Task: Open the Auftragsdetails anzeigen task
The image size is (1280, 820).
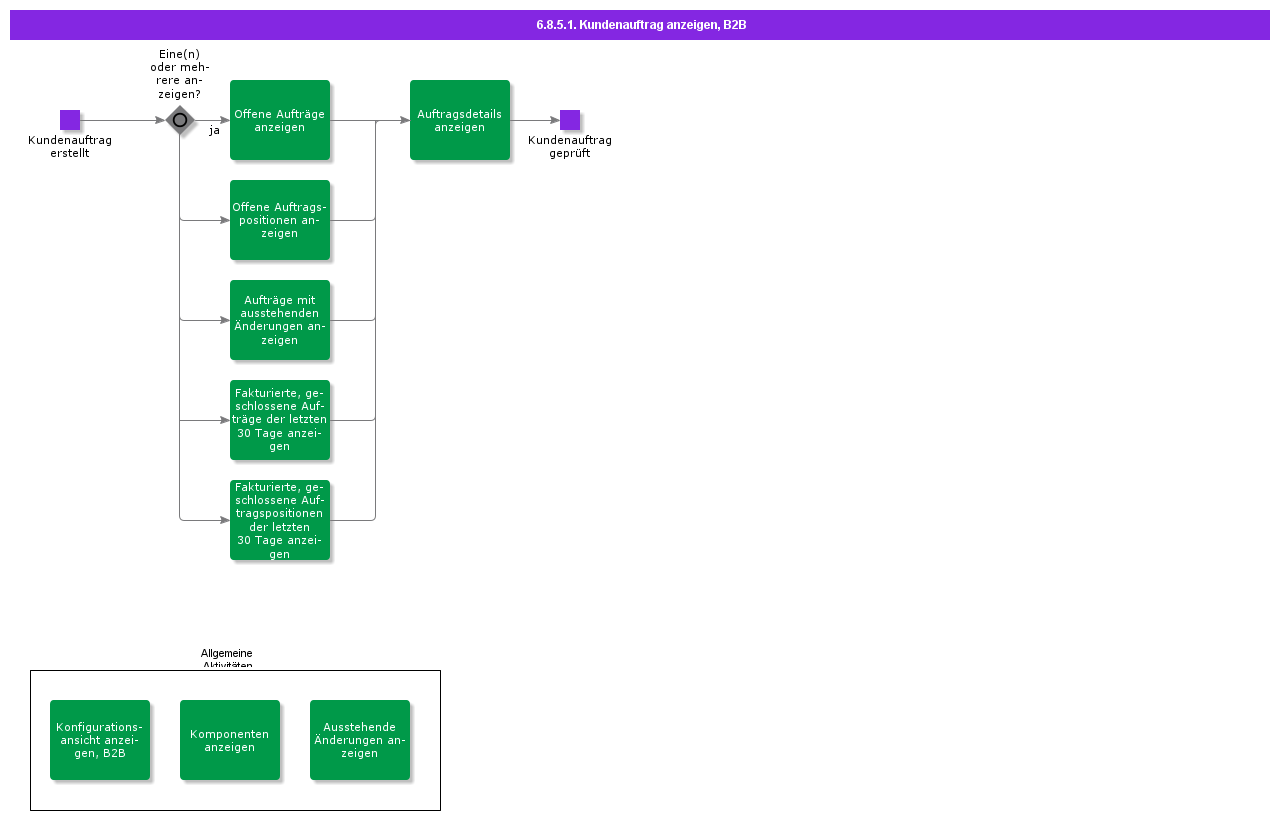Action: pyautogui.click(x=460, y=120)
